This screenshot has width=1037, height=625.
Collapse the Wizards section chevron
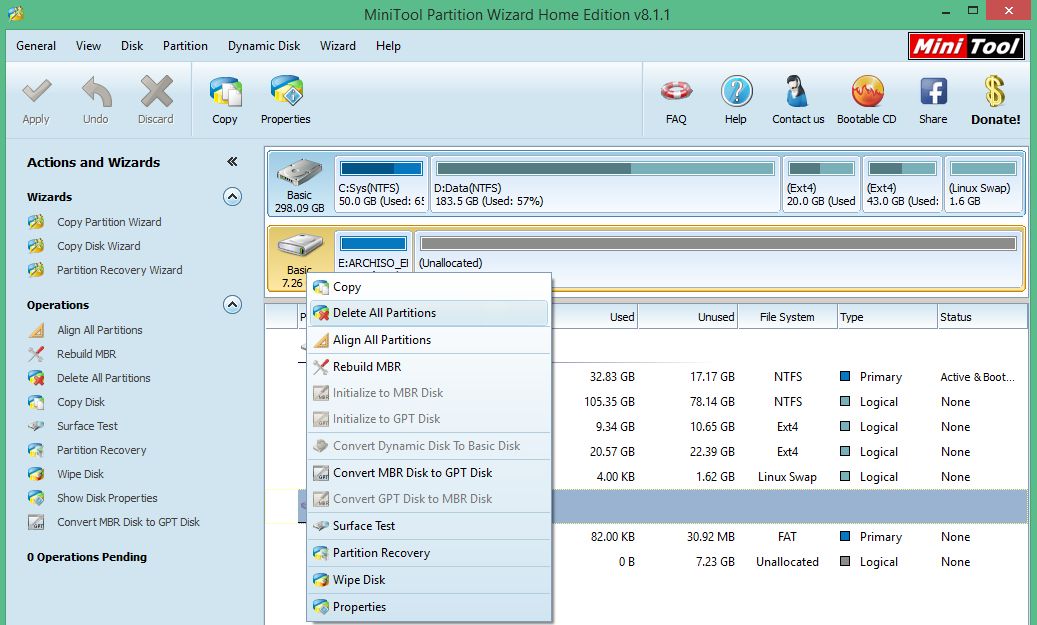(232, 197)
